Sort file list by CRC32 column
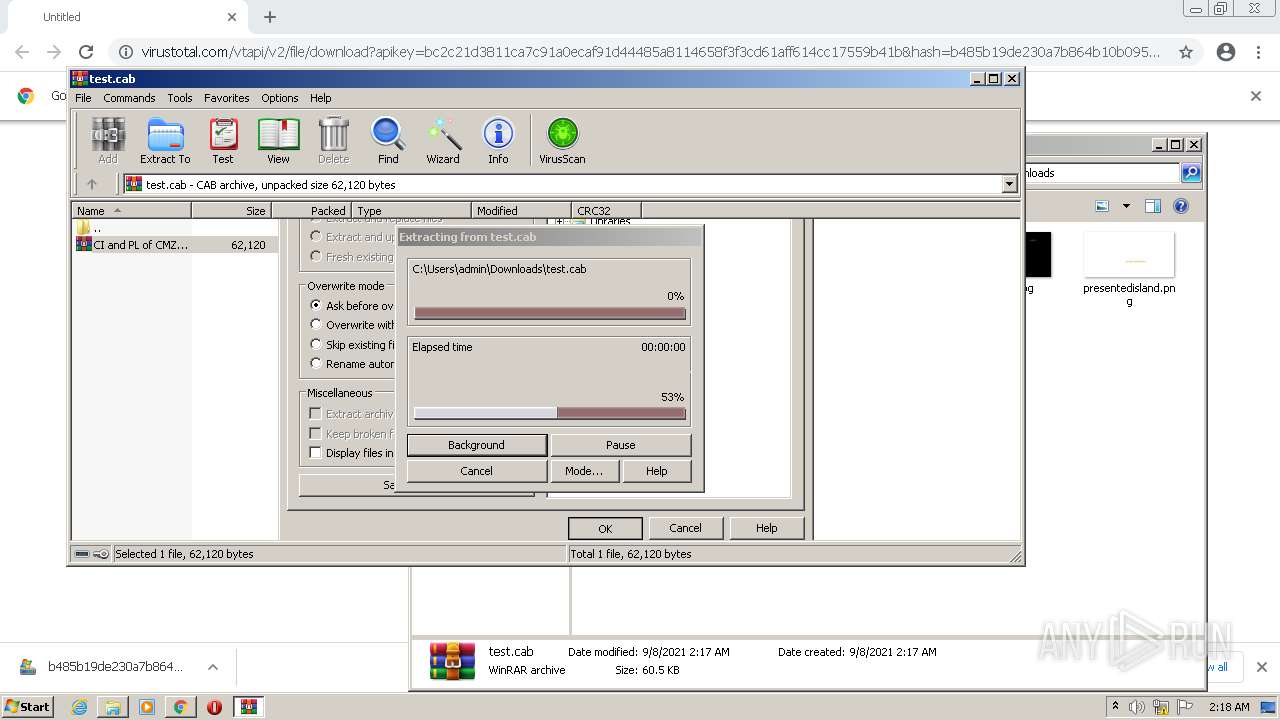Screen dimensions: 1280x720 (606, 211)
